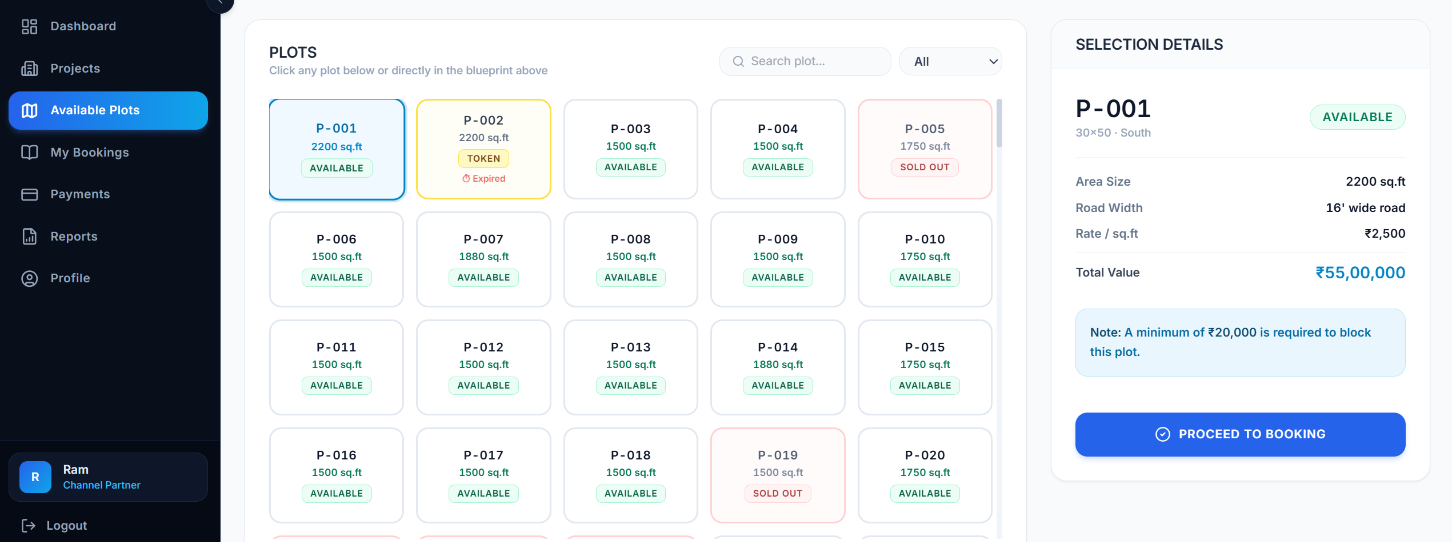Click the Payments card icon
This screenshot has width=1452, height=542.
[30, 194]
